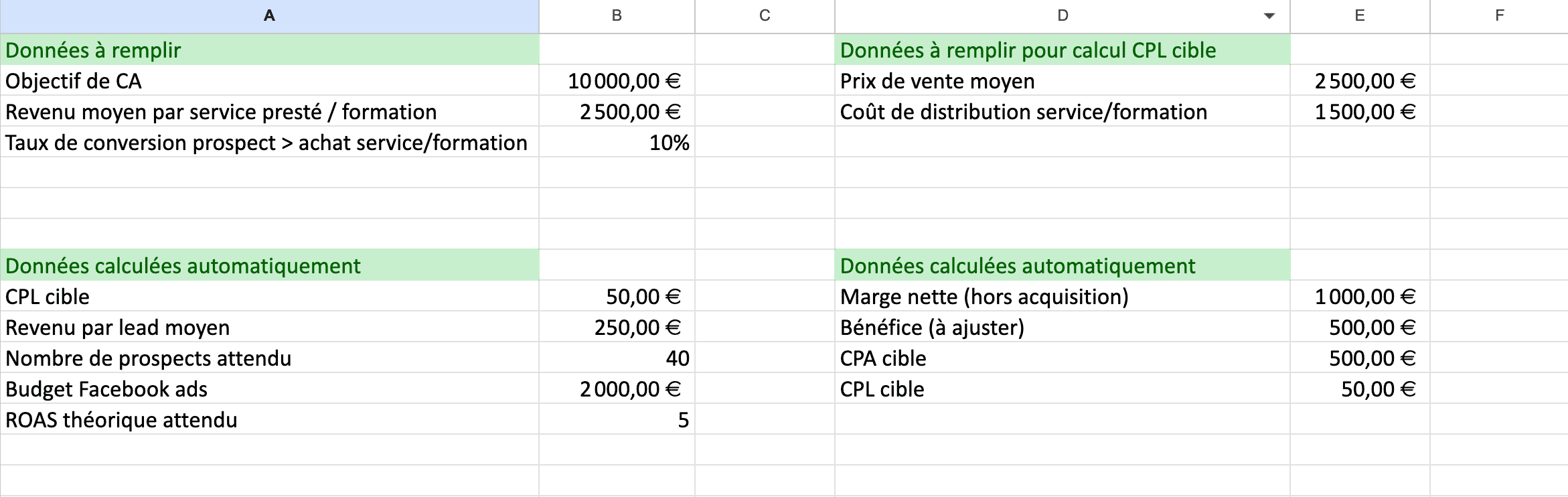The height and width of the screenshot is (497, 1568).
Task: Click Revenu par lead moyen value 250,00 €
Action: click(x=617, y=328)
